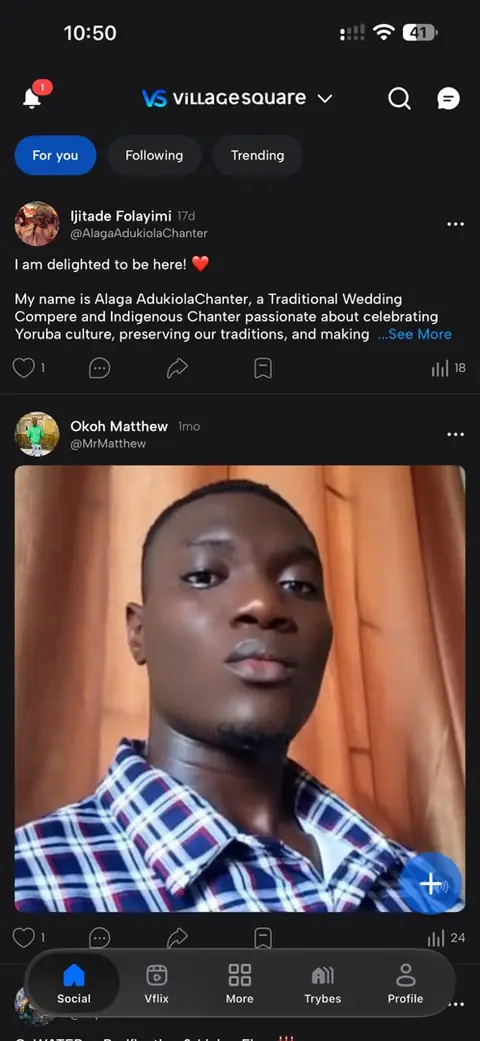Open options menu on Okoh Matthew's post
The height and width of the screenshot is (1041, 480).
[x=455, y=434]
